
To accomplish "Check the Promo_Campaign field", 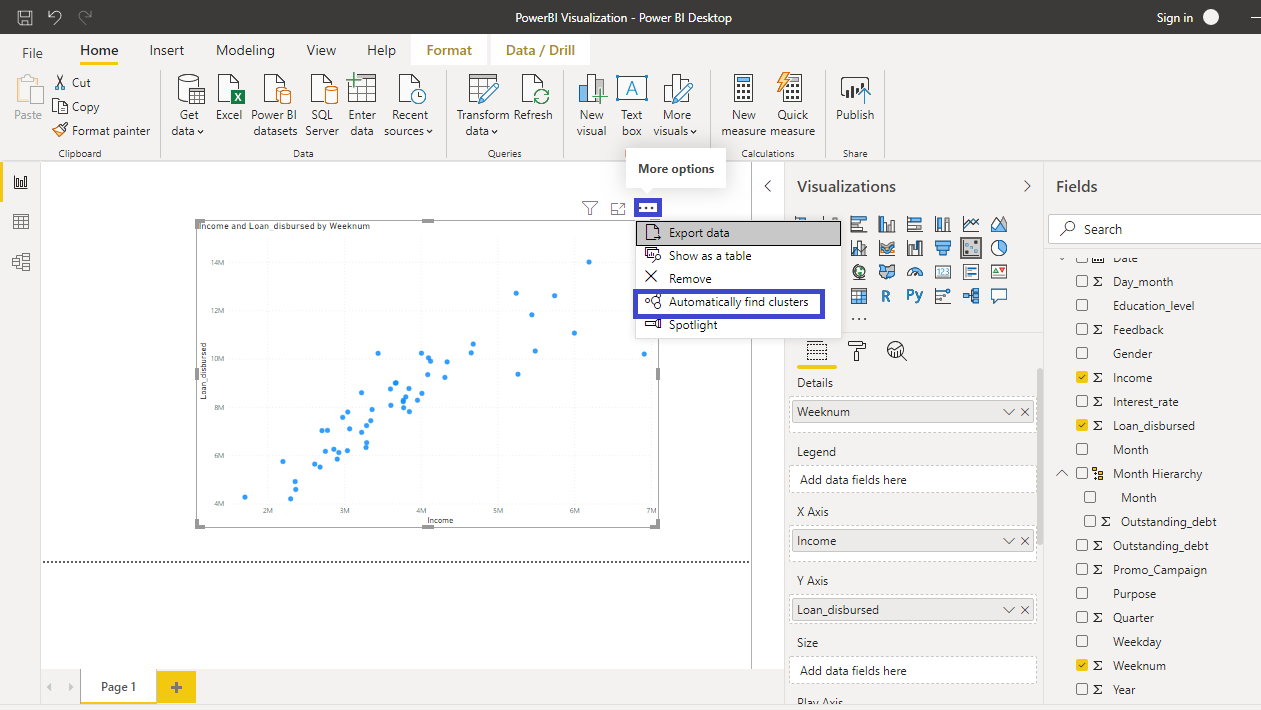I will [1082, 570].
